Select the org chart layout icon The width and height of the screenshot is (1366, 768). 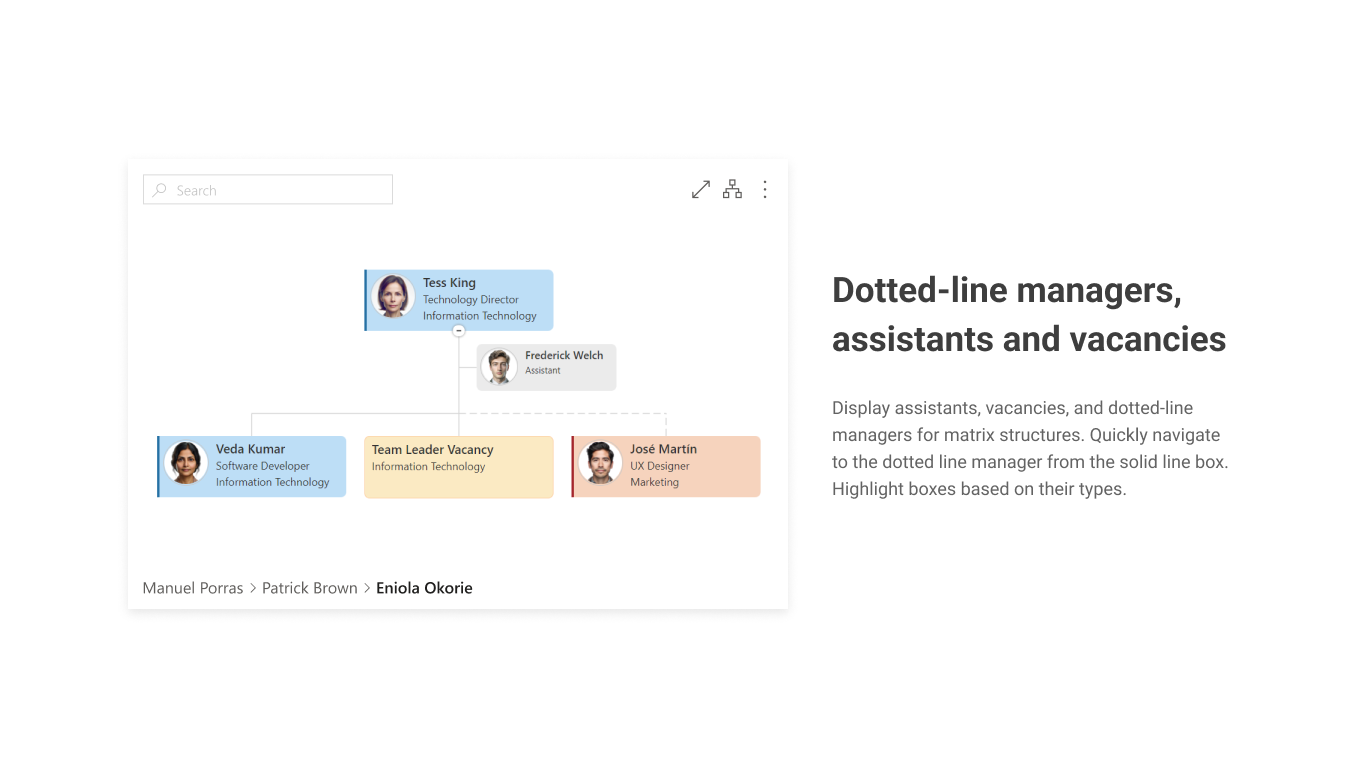tap(732, 189)
